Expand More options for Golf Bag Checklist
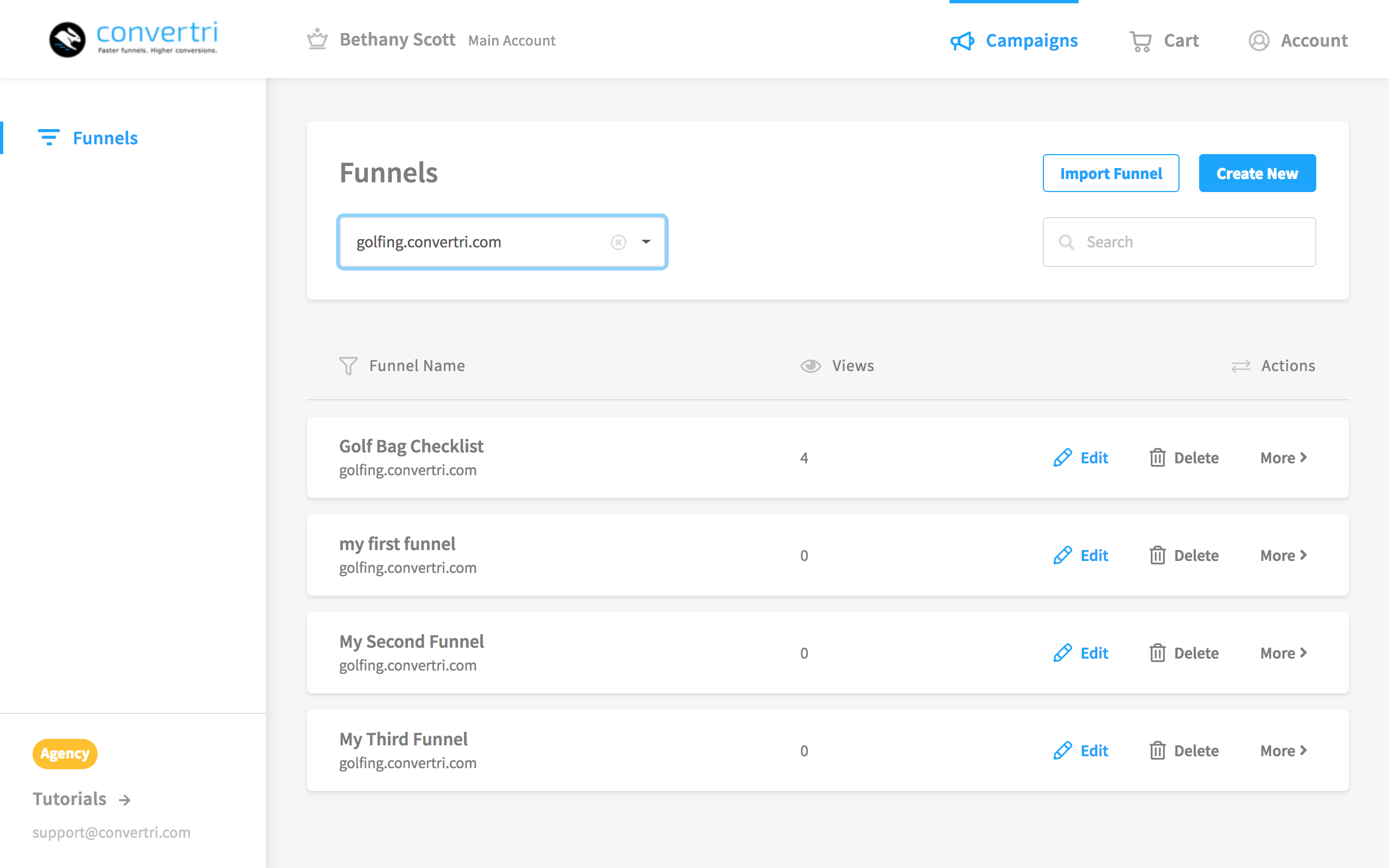The image size is (1389, 868). tap(1283, 457)
